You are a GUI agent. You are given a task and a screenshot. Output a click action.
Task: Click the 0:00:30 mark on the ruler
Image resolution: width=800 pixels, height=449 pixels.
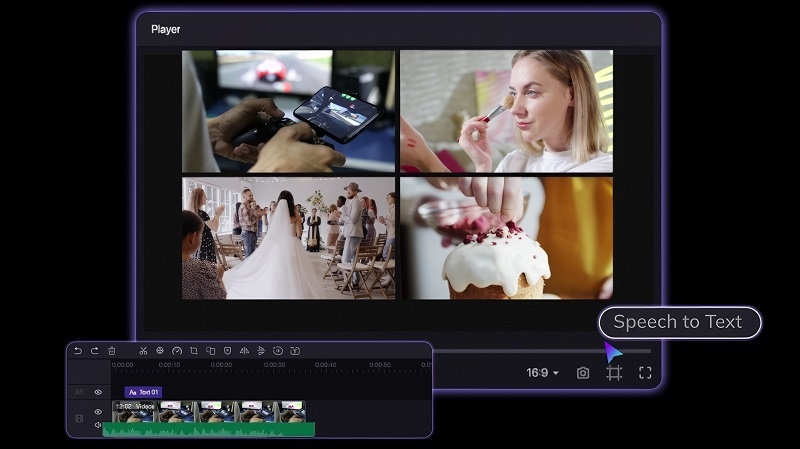[274, 365]
